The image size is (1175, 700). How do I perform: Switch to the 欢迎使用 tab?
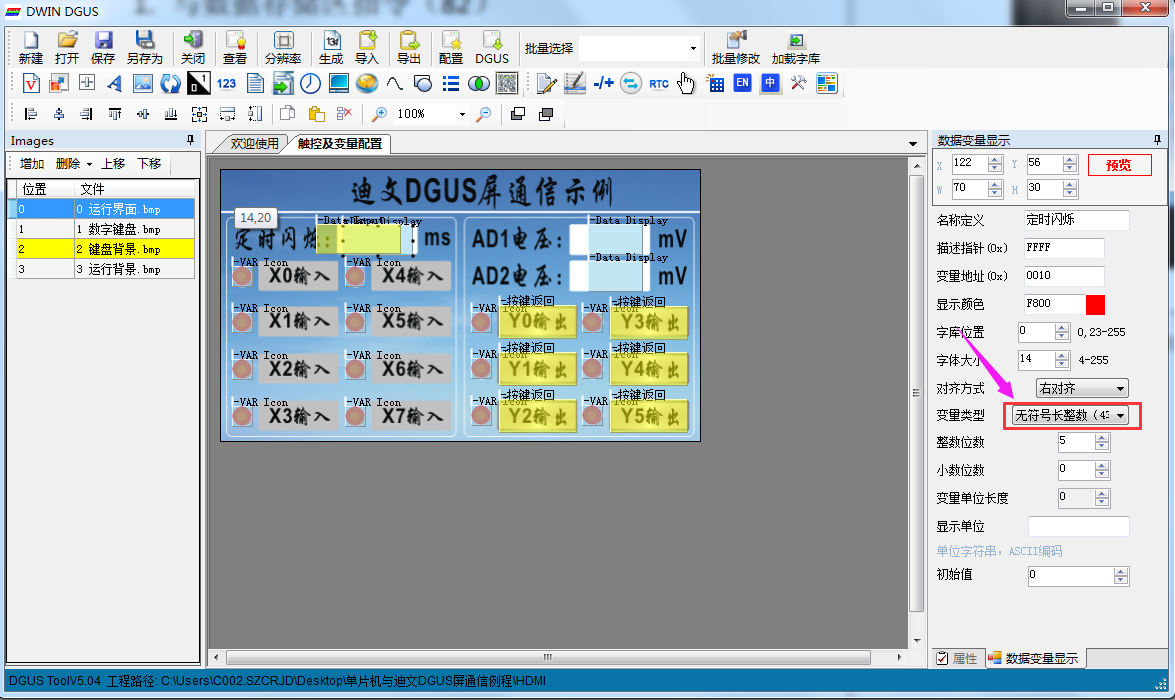pos(254,143)
